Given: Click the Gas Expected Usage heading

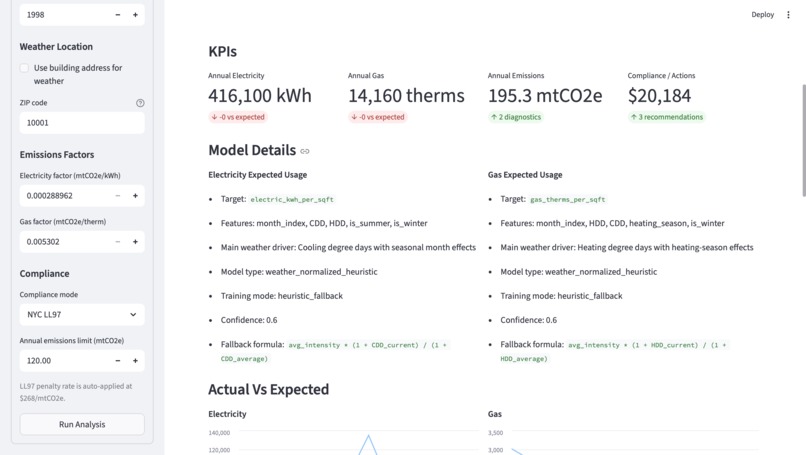Looking at the screenshot, I should [525, 175].
